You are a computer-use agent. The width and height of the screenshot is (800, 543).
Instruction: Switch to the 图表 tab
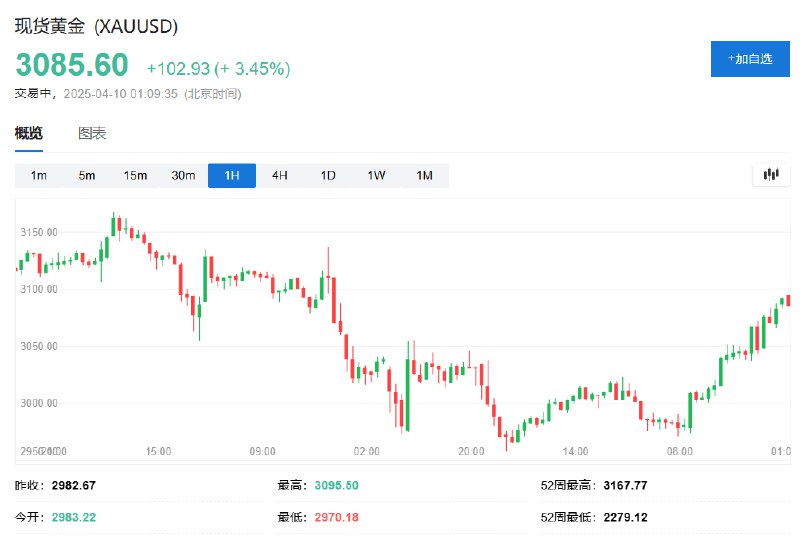point(92,133)
